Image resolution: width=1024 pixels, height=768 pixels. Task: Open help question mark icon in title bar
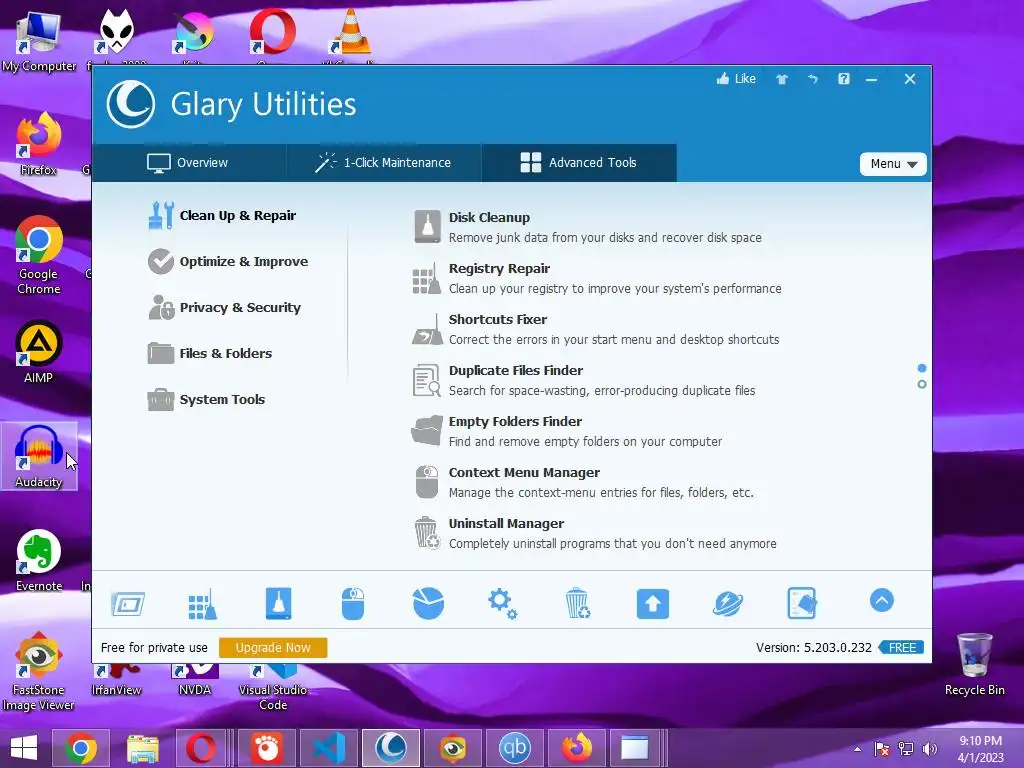(x=844, y=79)
